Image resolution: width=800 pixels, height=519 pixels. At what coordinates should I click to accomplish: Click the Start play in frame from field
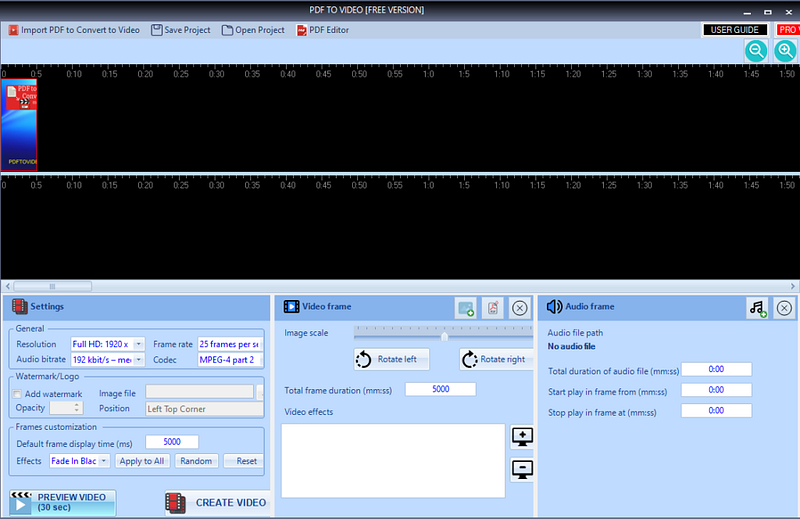click(x=716, y=390)
